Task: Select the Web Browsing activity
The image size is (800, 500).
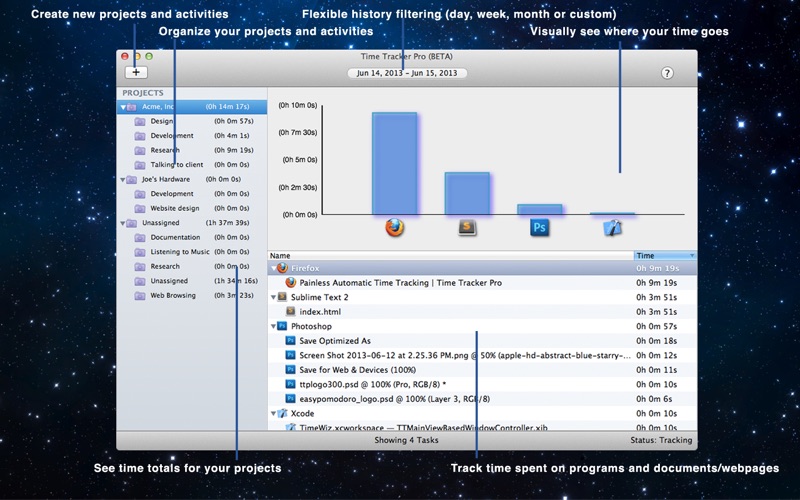Action: coord(192,296)
